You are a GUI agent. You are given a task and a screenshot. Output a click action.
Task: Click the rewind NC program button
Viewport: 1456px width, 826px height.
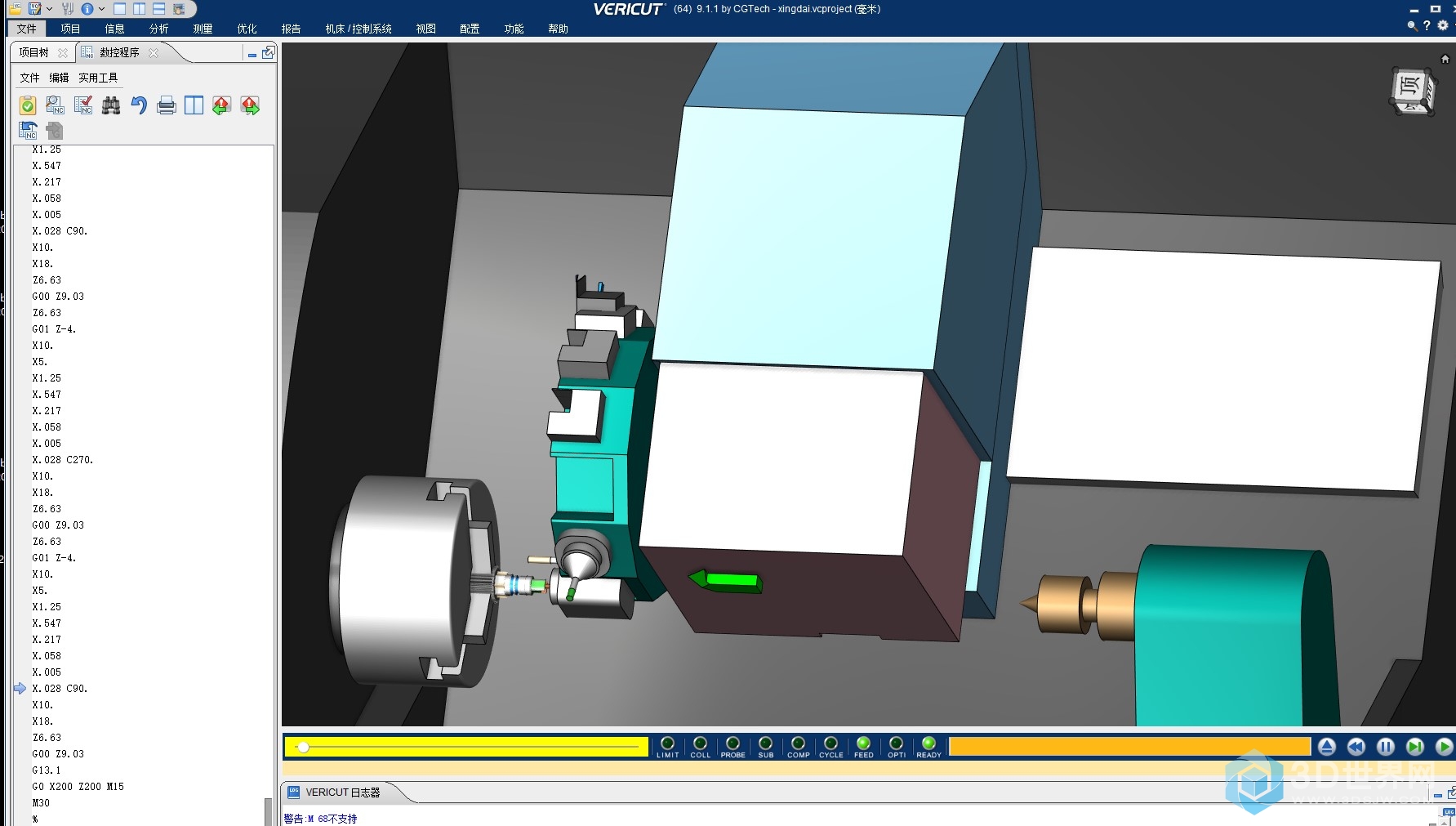tap(1356, 747)
